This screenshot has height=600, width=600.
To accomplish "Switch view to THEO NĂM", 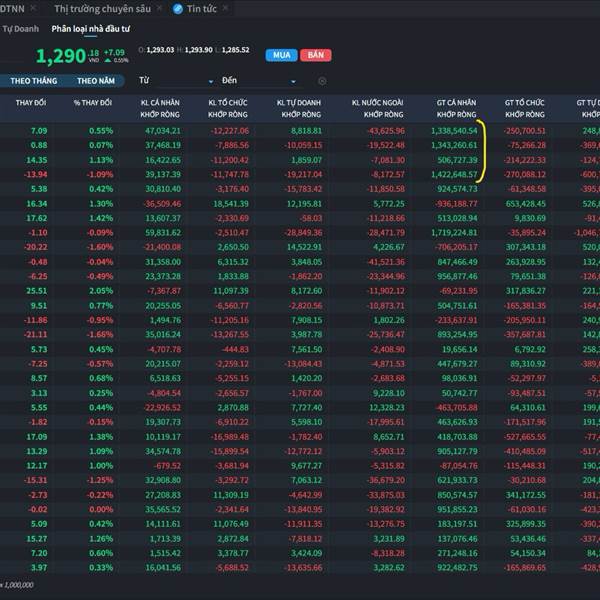I will click(96, 81).
